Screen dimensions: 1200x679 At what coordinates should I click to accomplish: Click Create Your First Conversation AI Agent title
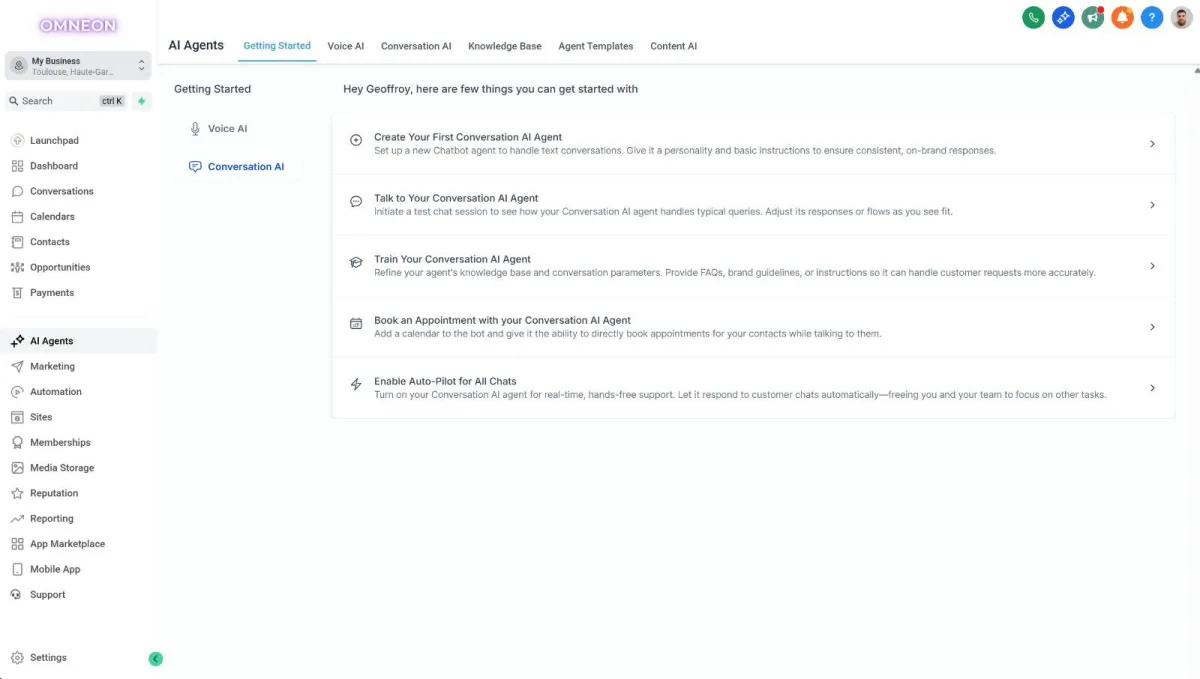click(x=468, y=137)
